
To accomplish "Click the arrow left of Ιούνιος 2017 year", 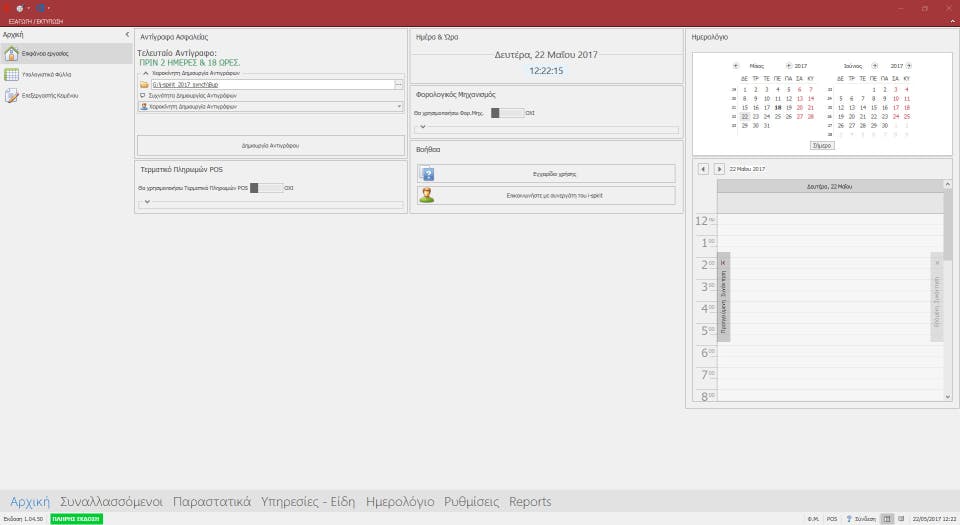I will (x=875, y=65).
